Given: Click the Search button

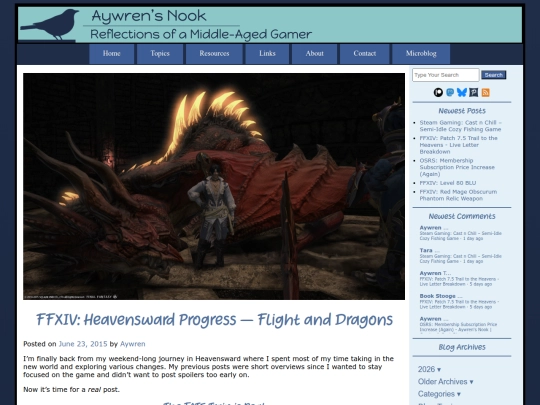Looking at the screenshot, I should pyautogui.click(x=494, y=75).
